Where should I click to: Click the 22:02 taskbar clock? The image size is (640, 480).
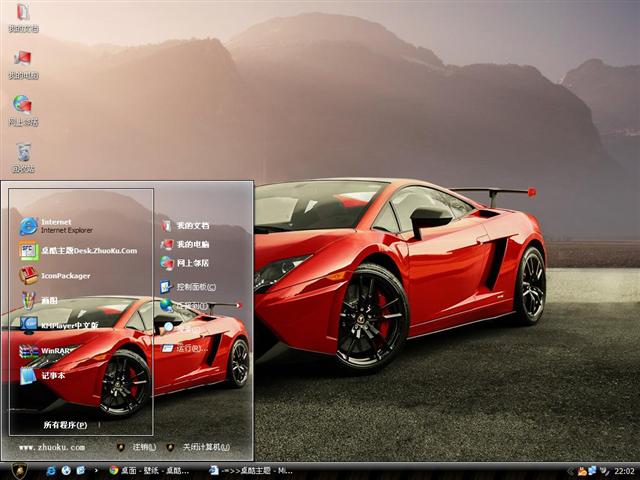pos(624,471)
